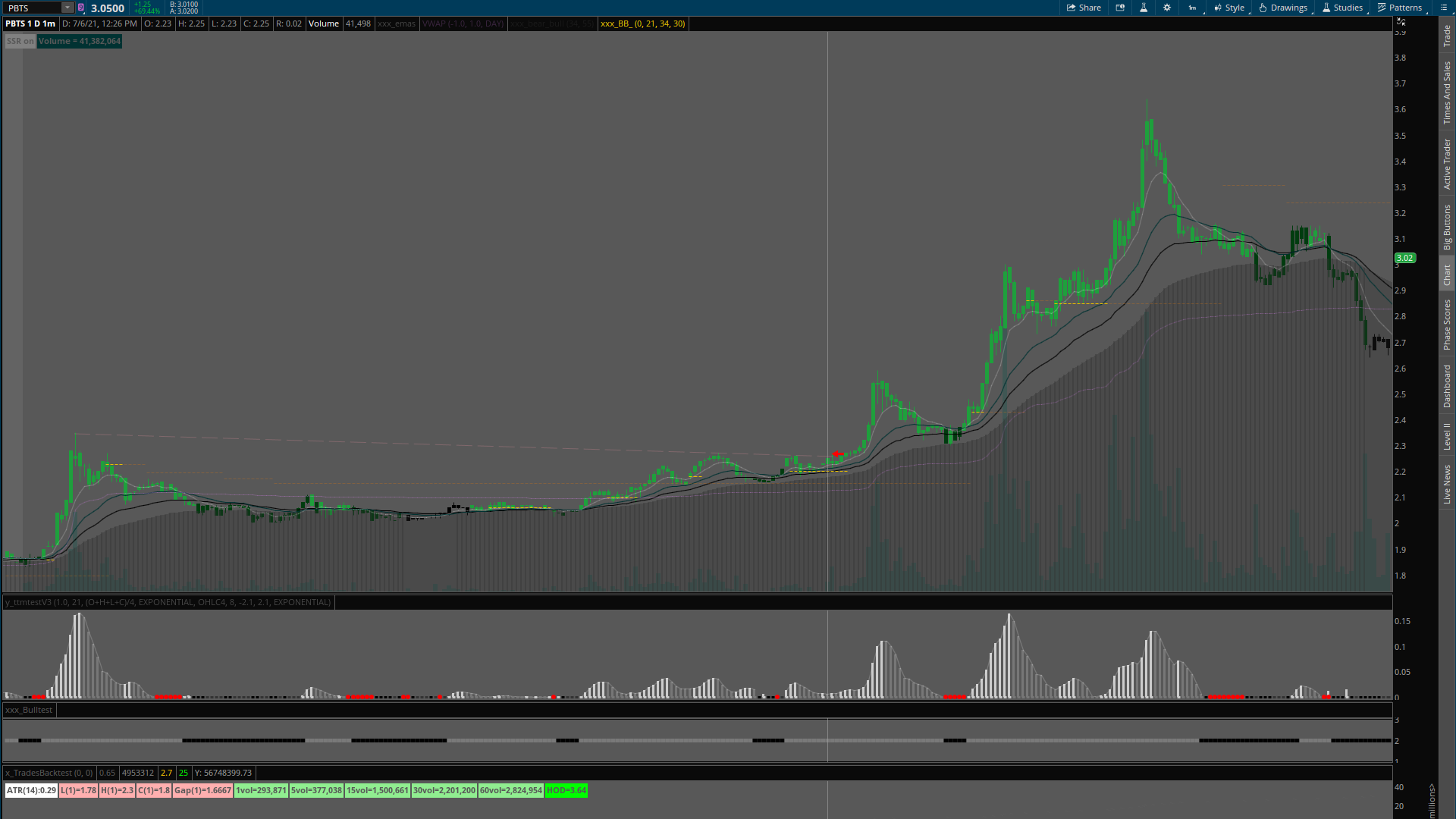Click the Volume = 41,382,064 label
This screenshot has width=1456, height=819.
[x=80, y=41]
